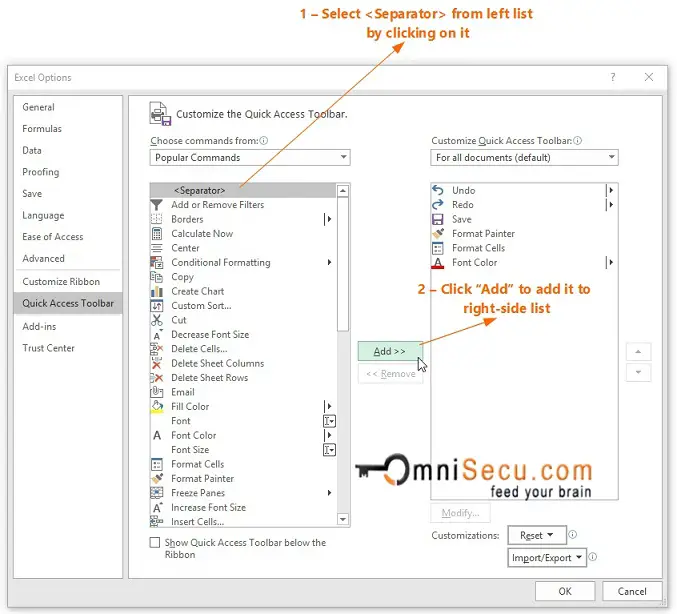The width and height of the screenshot is (677, 614).
Task: Open the Proofing options category
Action: click(41, 172)
